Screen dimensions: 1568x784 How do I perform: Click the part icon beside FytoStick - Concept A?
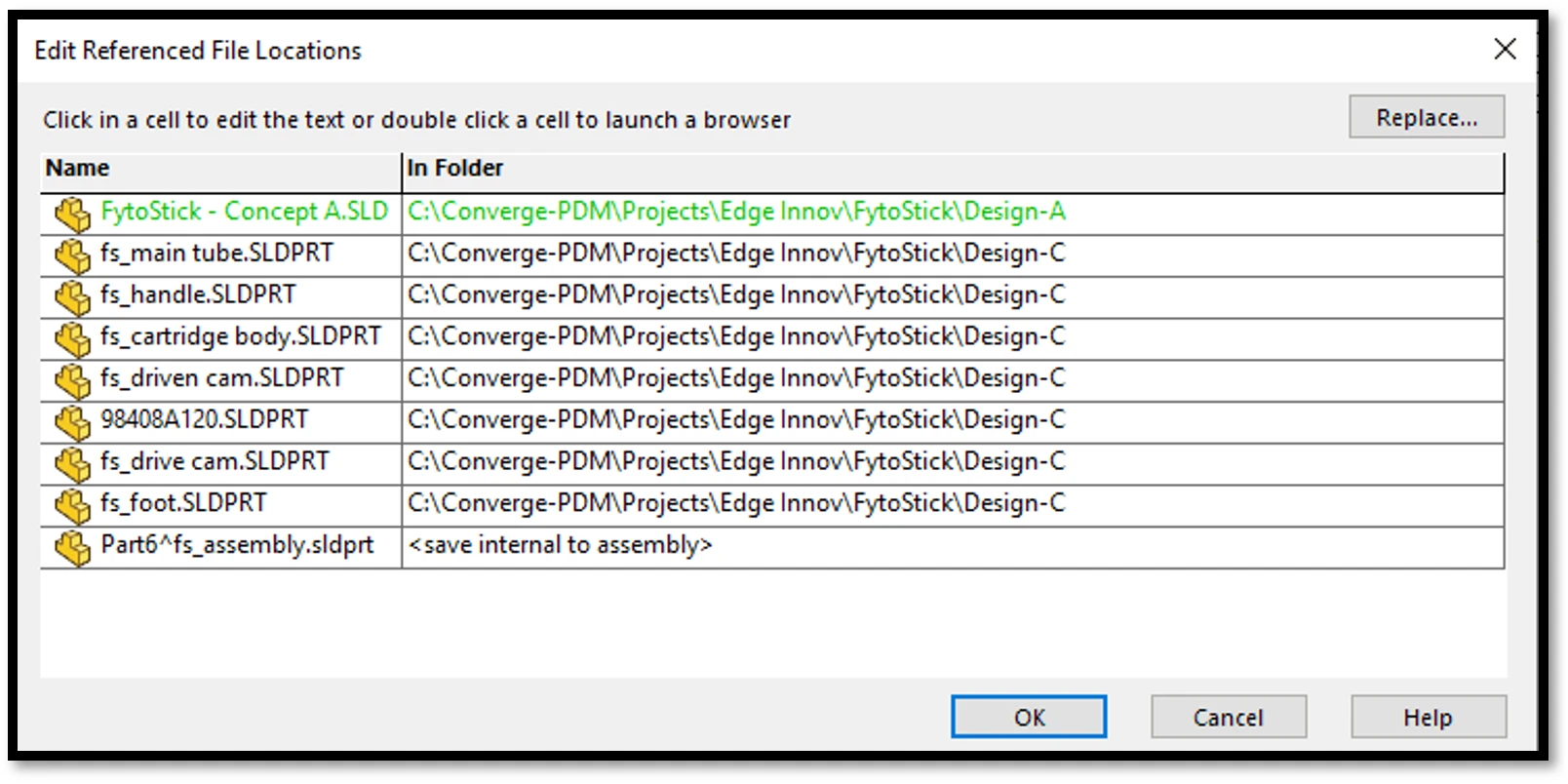[72, 214]
